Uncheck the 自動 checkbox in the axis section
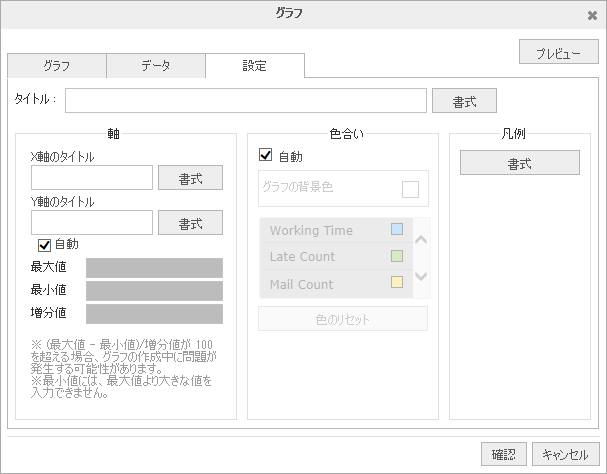 44,245
